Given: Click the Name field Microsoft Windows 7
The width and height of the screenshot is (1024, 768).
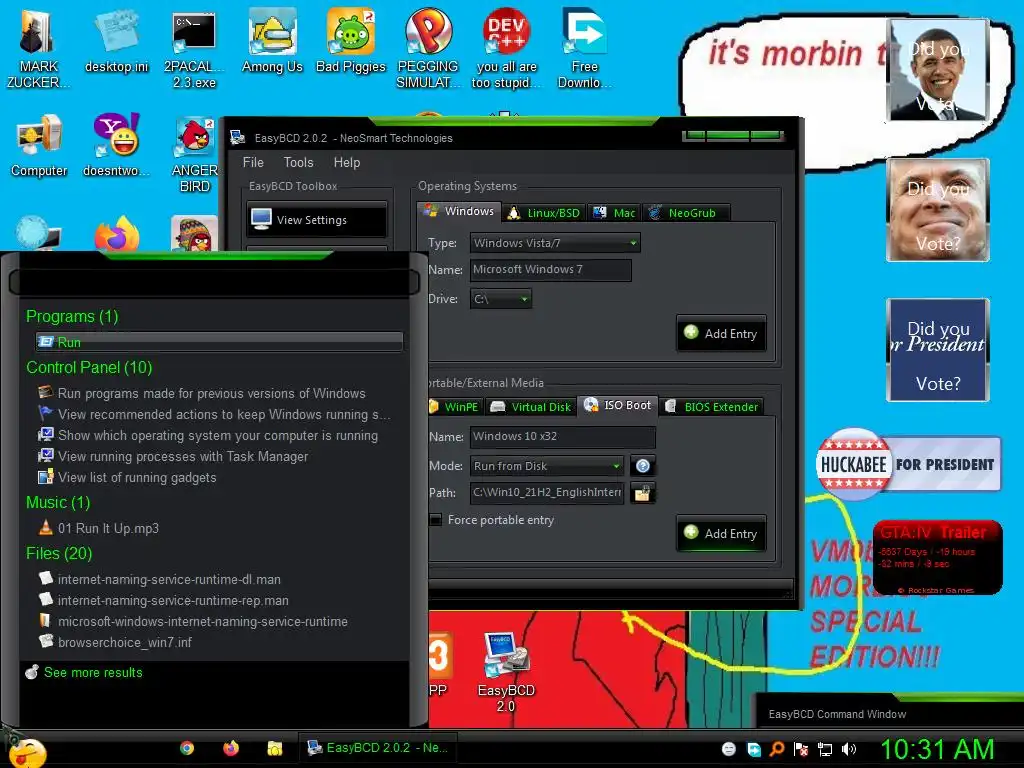Looking at the screenshot, I should tap(551, 270).
